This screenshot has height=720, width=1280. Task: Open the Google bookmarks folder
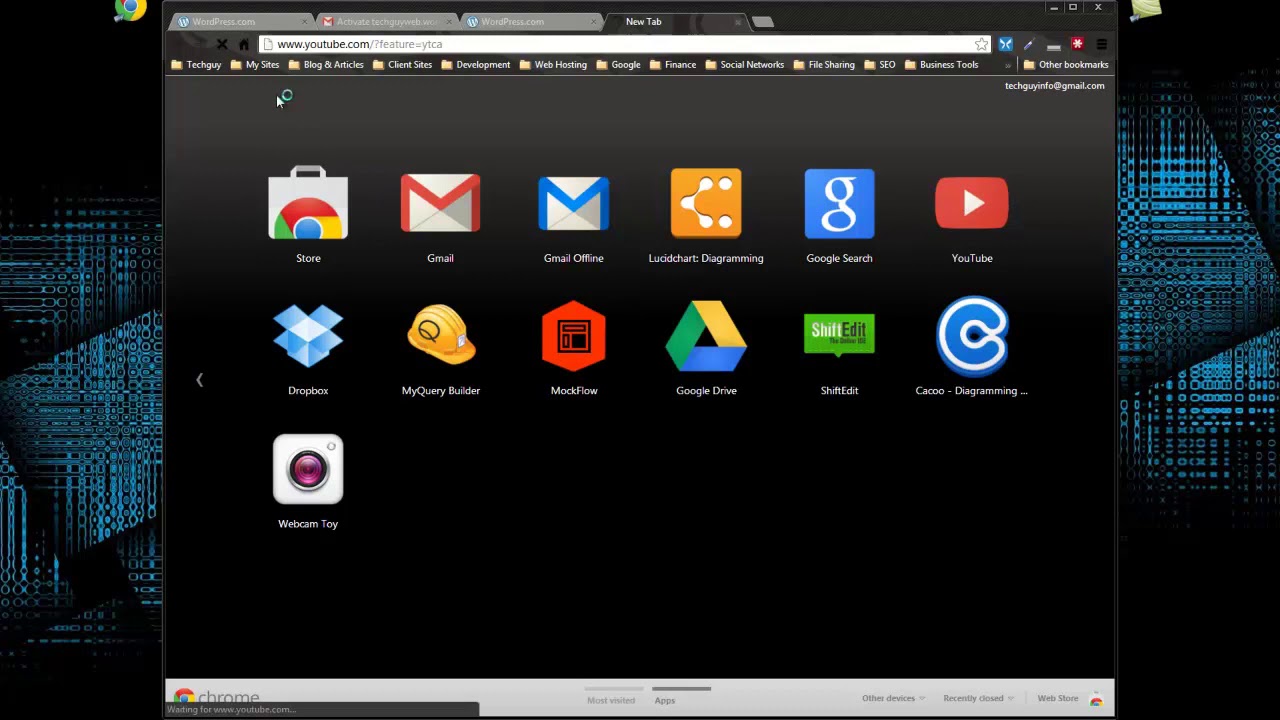point(618,65)
